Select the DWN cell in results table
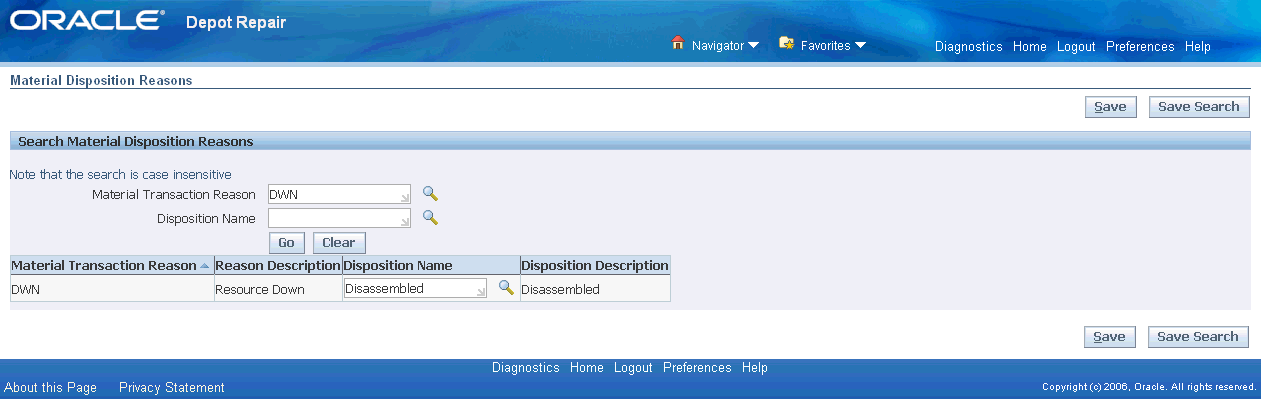 (111, 289)
